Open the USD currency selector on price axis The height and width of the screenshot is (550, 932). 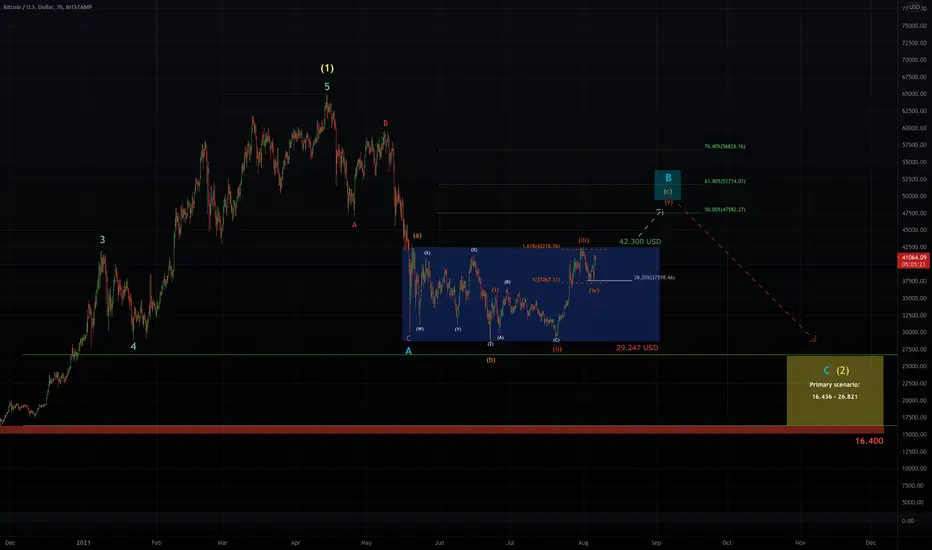pyautogui.click(x=917, y=7)
